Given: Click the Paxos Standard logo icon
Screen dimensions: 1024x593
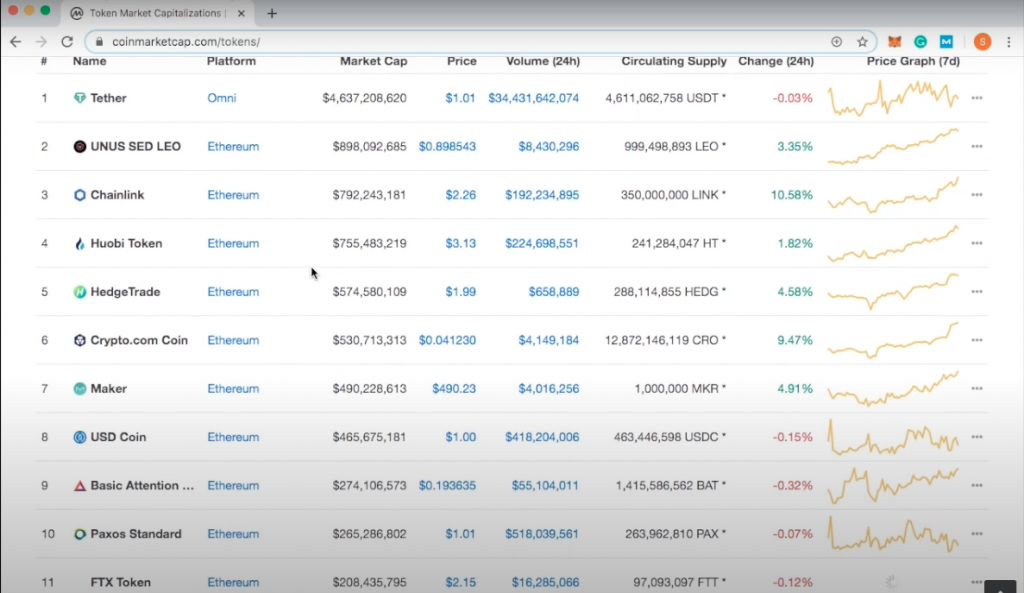Looking at the screenshot, I should 80,534.
